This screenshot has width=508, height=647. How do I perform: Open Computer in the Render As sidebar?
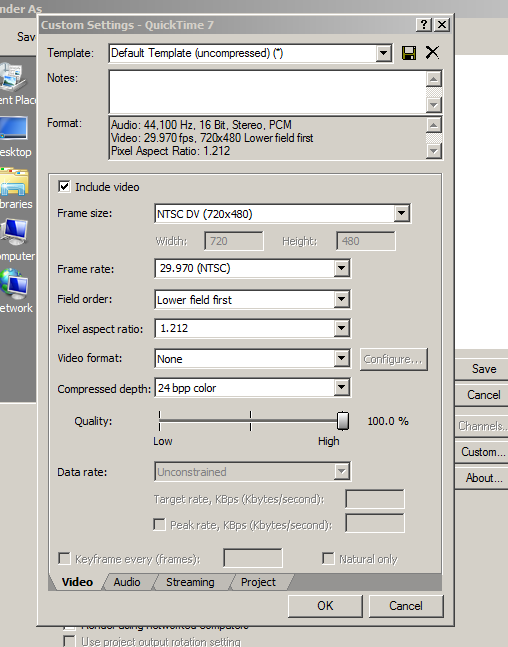click(17, 241)
